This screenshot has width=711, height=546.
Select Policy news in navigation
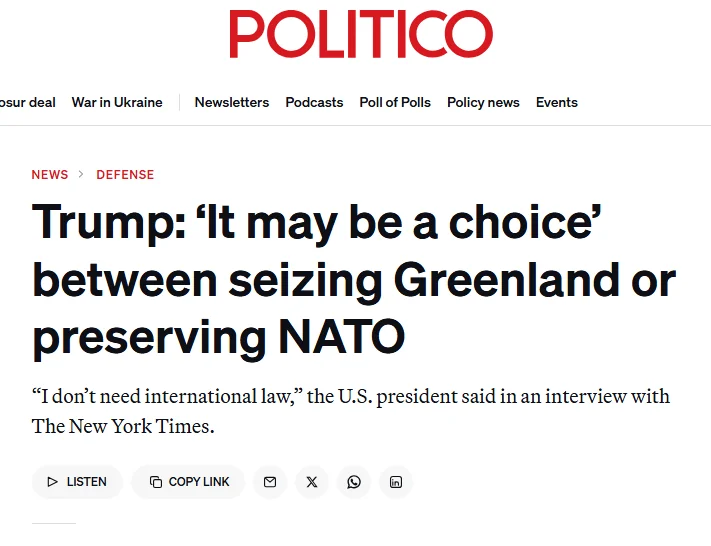(483, 102)
